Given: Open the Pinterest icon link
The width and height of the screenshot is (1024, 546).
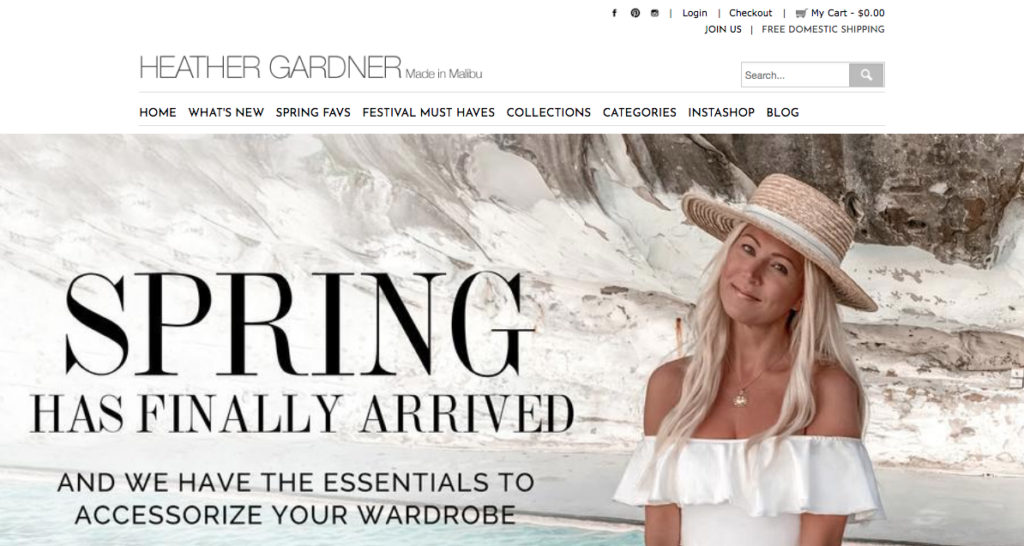Looking at the screenshot, I should 635,13.
